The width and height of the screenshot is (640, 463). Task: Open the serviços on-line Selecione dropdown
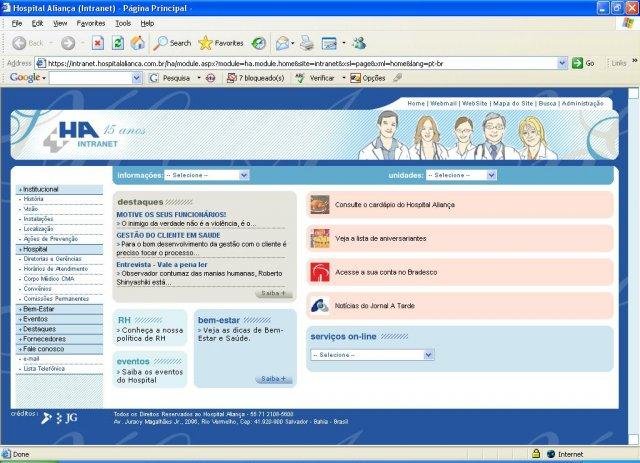pos(372,355)
